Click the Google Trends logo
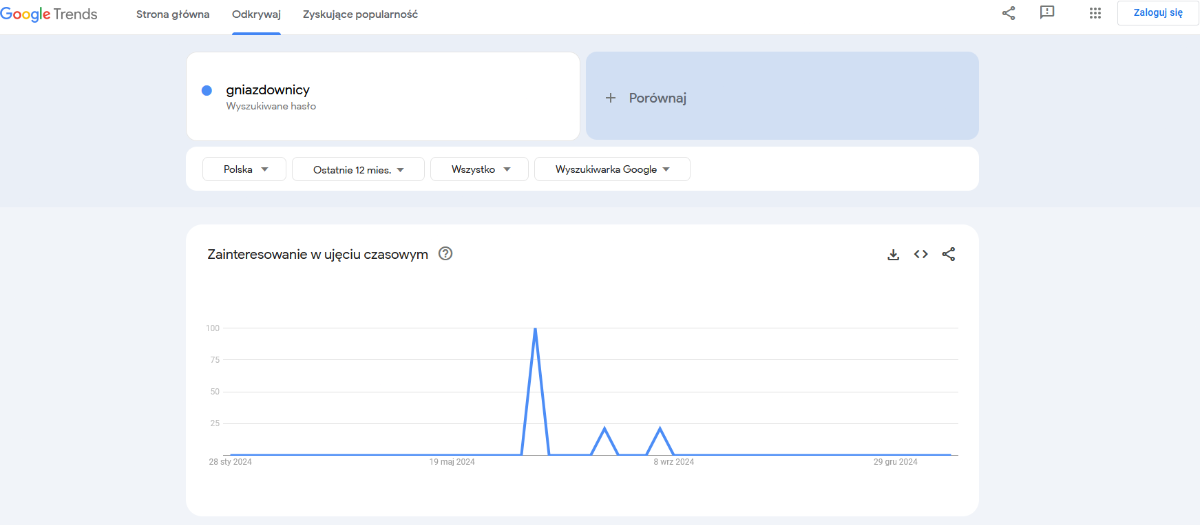Screen dimensions: 1200x525 coord(49,14)
